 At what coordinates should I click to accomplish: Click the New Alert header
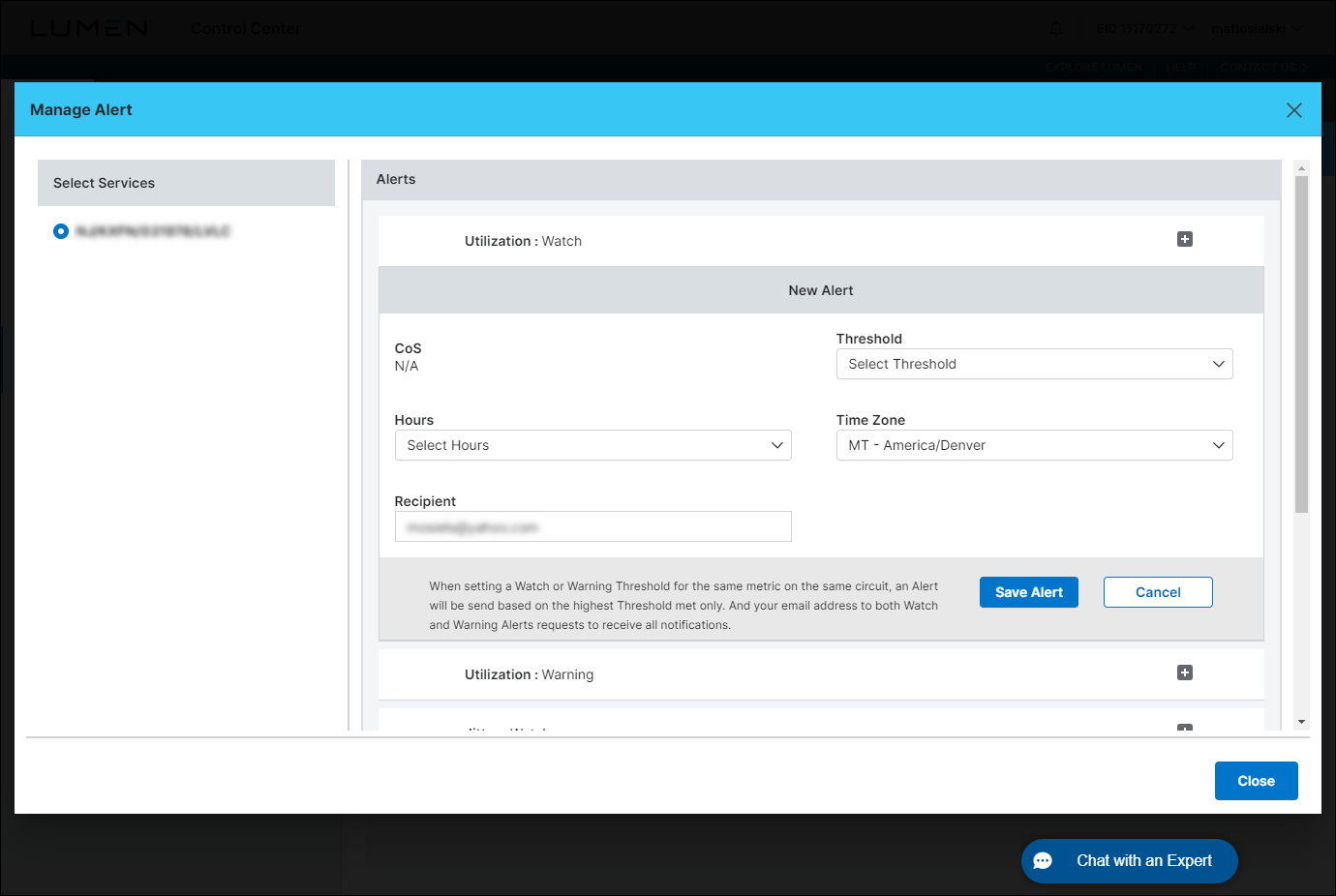coord(821,290)
